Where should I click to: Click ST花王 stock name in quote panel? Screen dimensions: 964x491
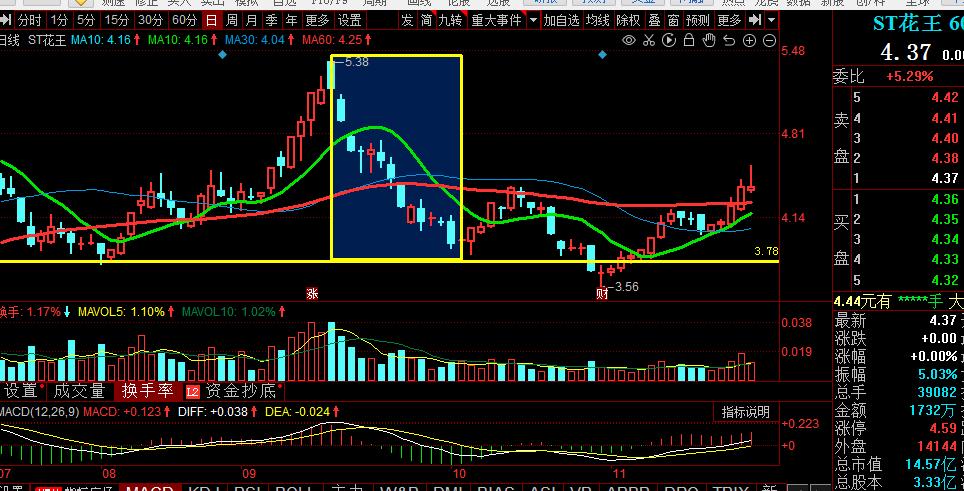[x=907, y=24]
